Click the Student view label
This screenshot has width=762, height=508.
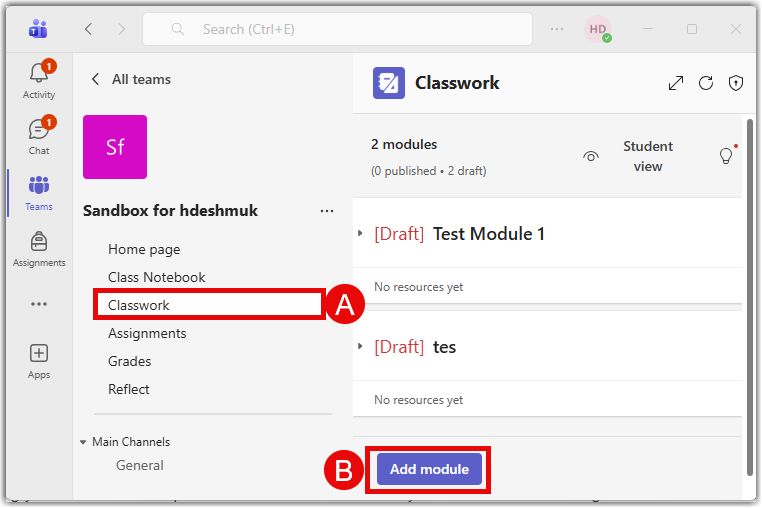[x=648, y=156]
